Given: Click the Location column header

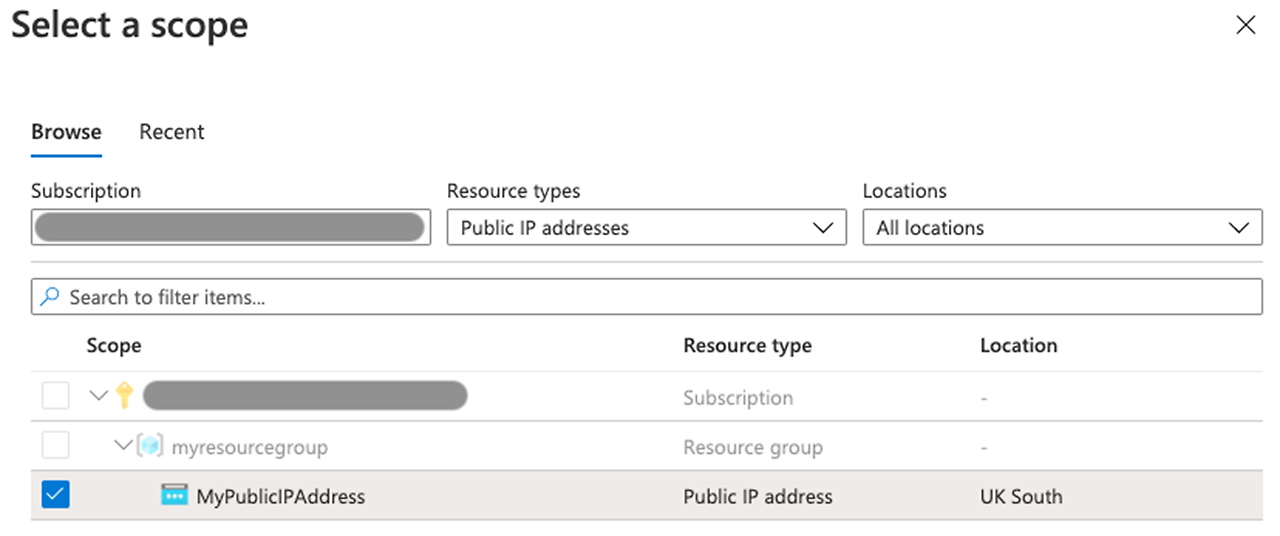Looking at the screenshot, I should tap(1019, 346).
